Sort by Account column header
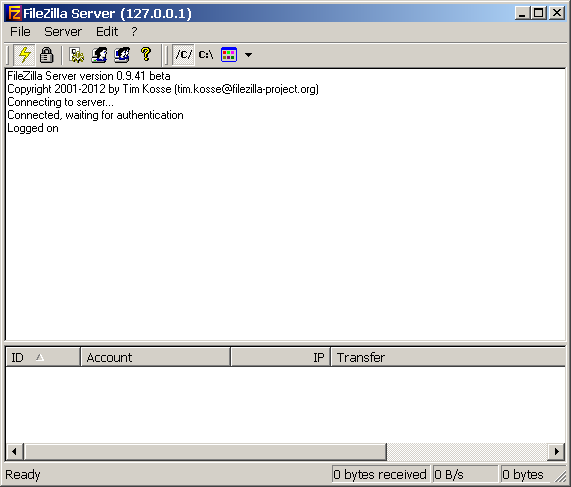The width and height of the screenshot is (571, 487). point(155,357)
